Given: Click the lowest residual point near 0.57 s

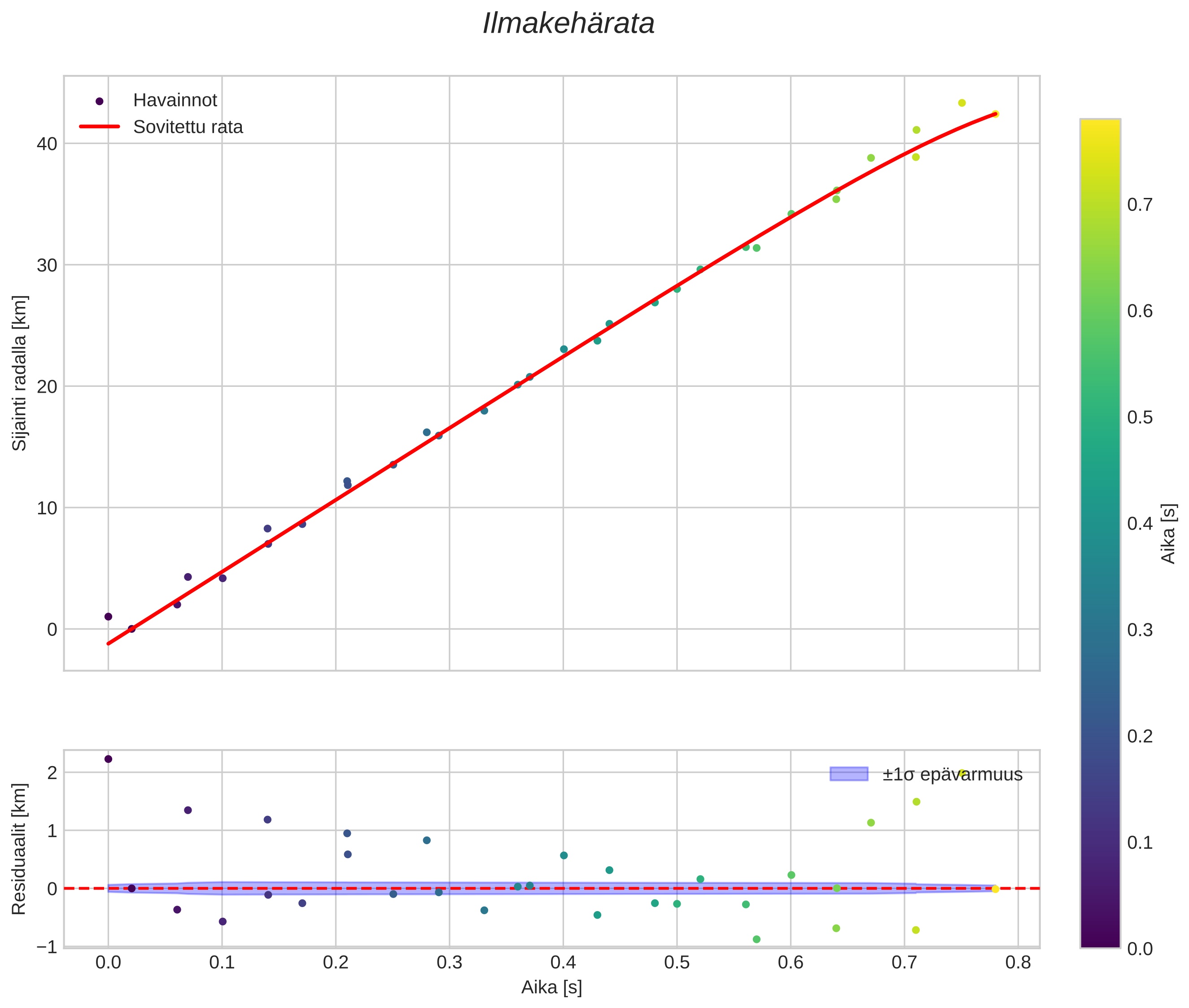Looking at the screenshot, I should pos(756,939).
